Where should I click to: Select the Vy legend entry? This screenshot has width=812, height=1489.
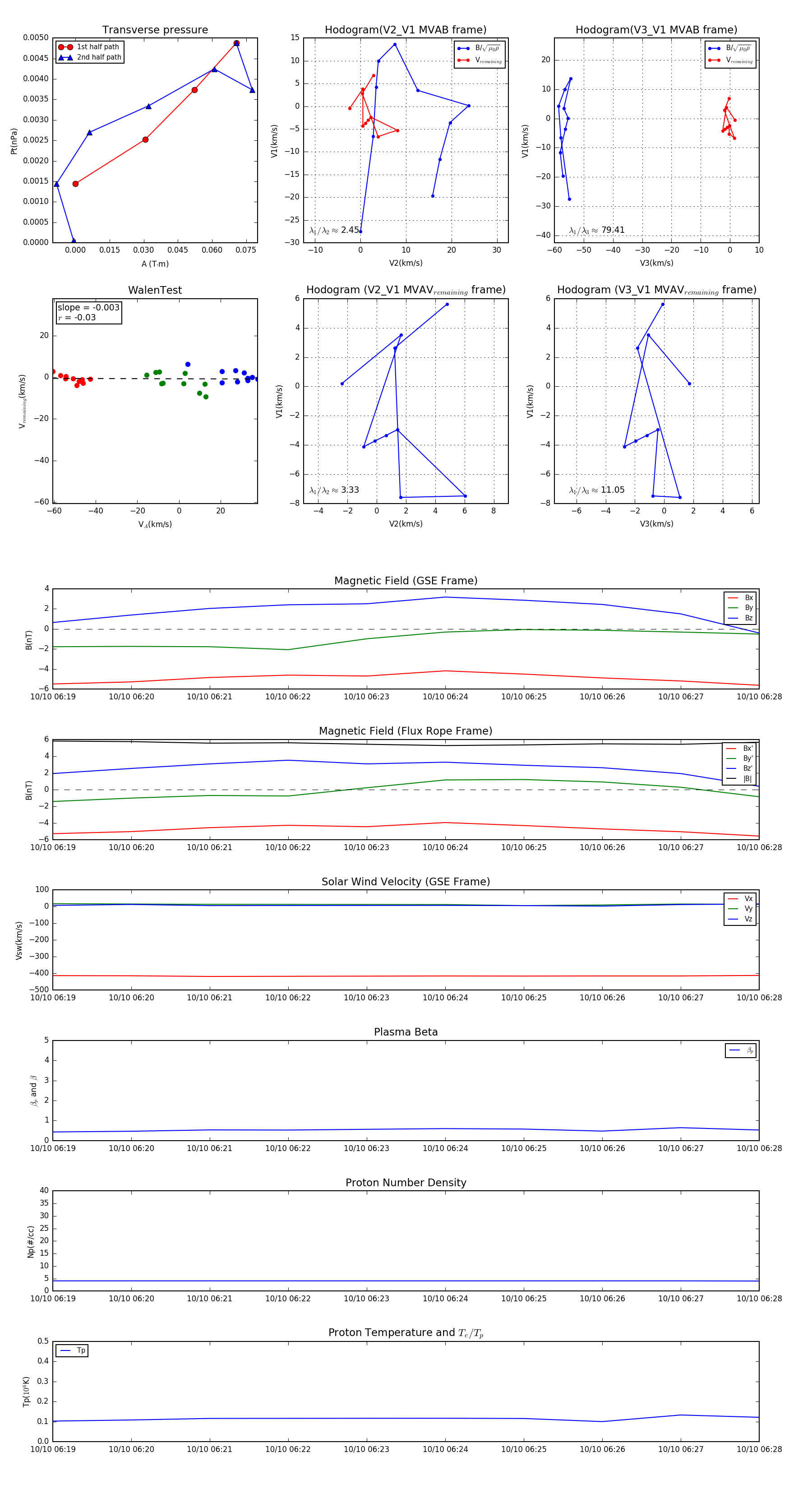(x=740, y=909)
